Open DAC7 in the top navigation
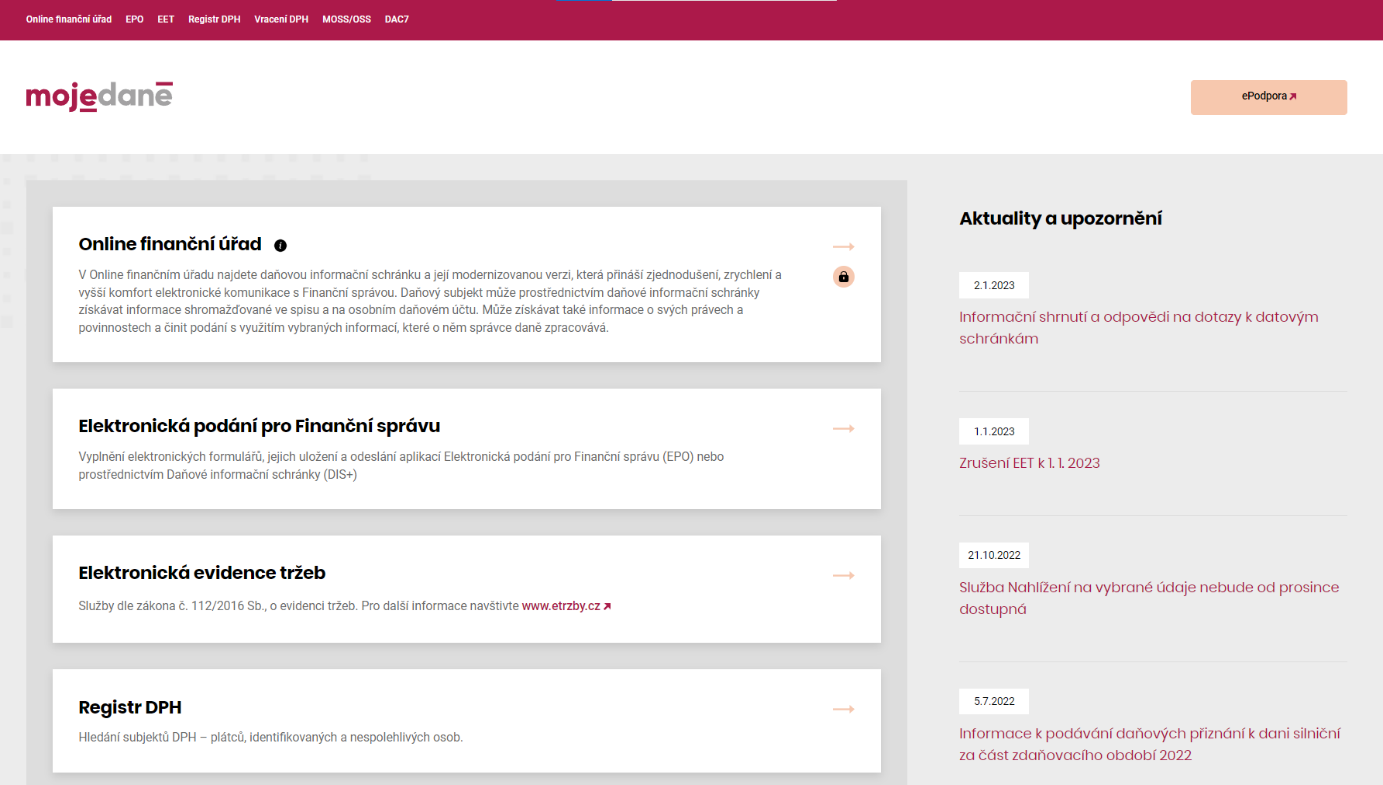Image resolution: width=1383 pixels, height=785 pixels. point(397,19)
